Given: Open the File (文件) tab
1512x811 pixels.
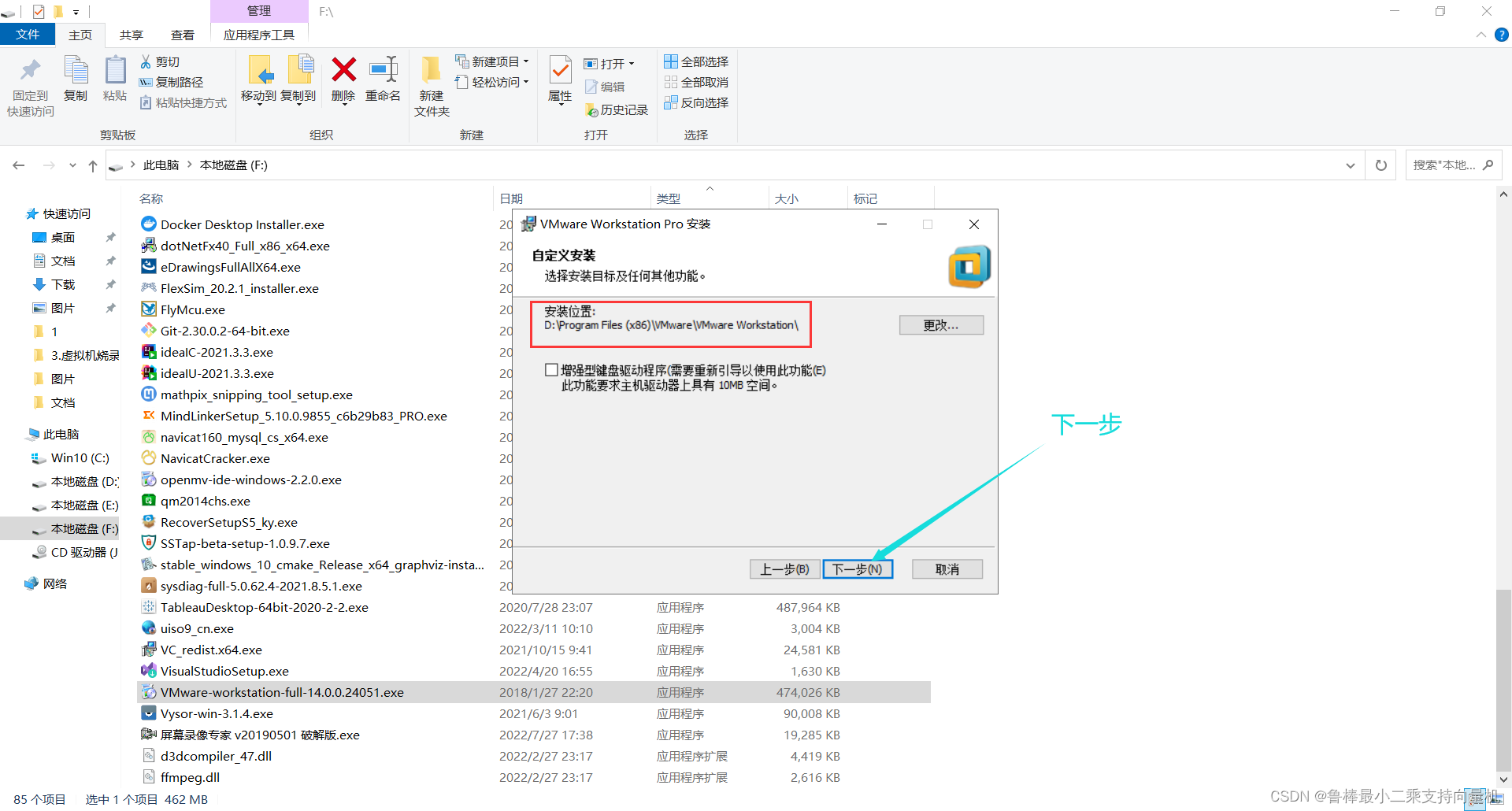Looking at the screenshot, I should (28, 35).
